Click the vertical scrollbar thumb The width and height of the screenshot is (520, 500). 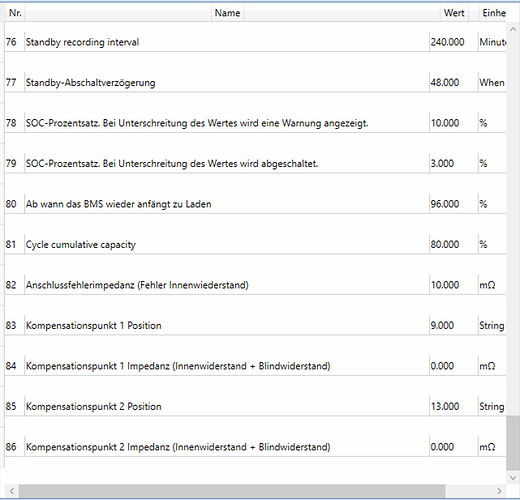click(x=513, y=443)
